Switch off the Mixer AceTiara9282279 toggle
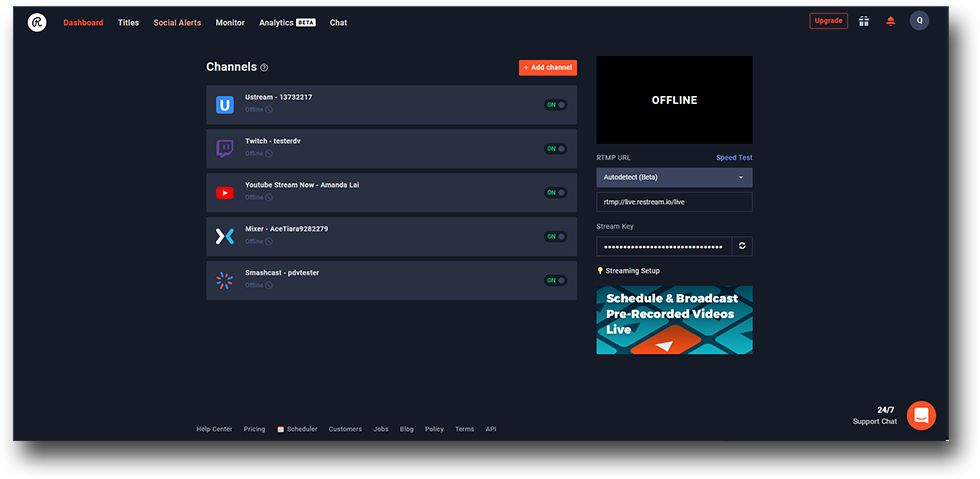Viewport: 980px width, 479px height. [x=556, y=236]
